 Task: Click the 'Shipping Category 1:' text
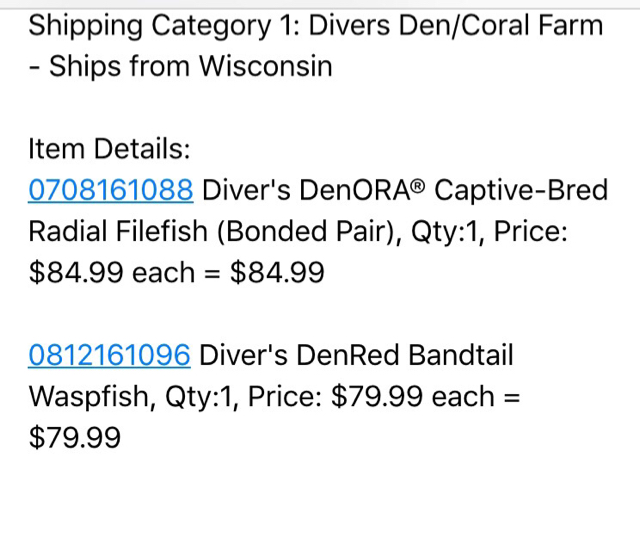coord(164,26)
